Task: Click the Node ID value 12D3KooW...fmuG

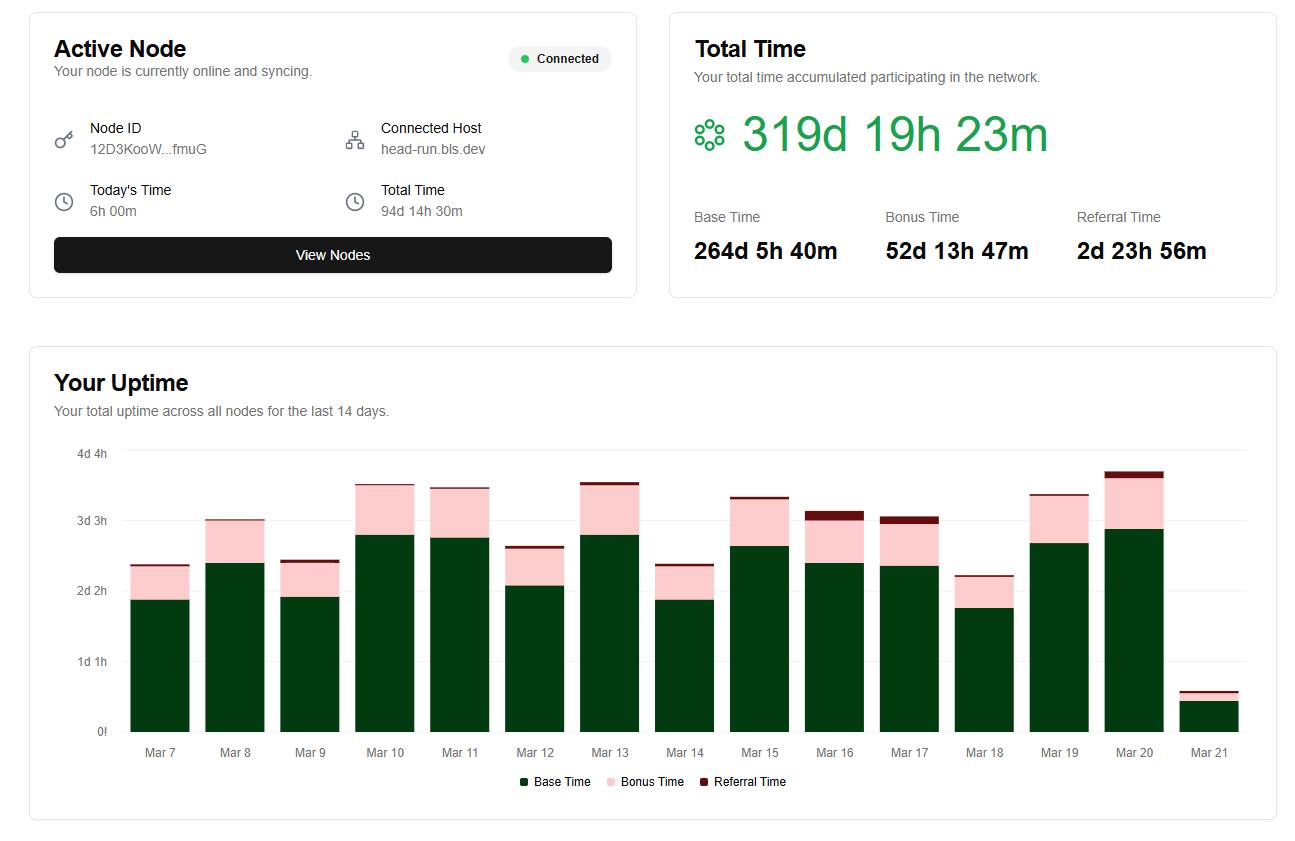Action: coord(148,150)
